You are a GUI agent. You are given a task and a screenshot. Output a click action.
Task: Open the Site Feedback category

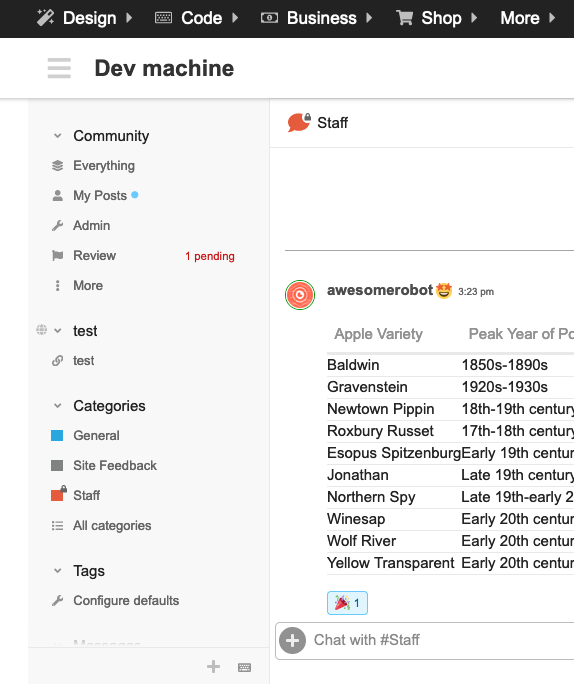(x=115, y=465)
